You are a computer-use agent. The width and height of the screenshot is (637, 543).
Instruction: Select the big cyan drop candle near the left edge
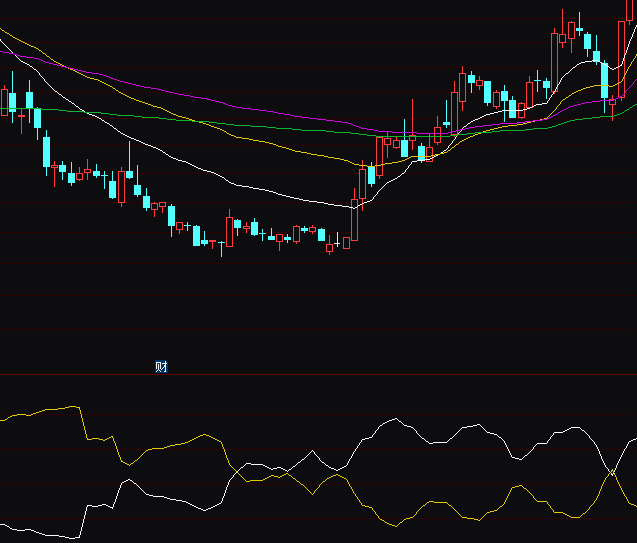click(x=46, y=152)
